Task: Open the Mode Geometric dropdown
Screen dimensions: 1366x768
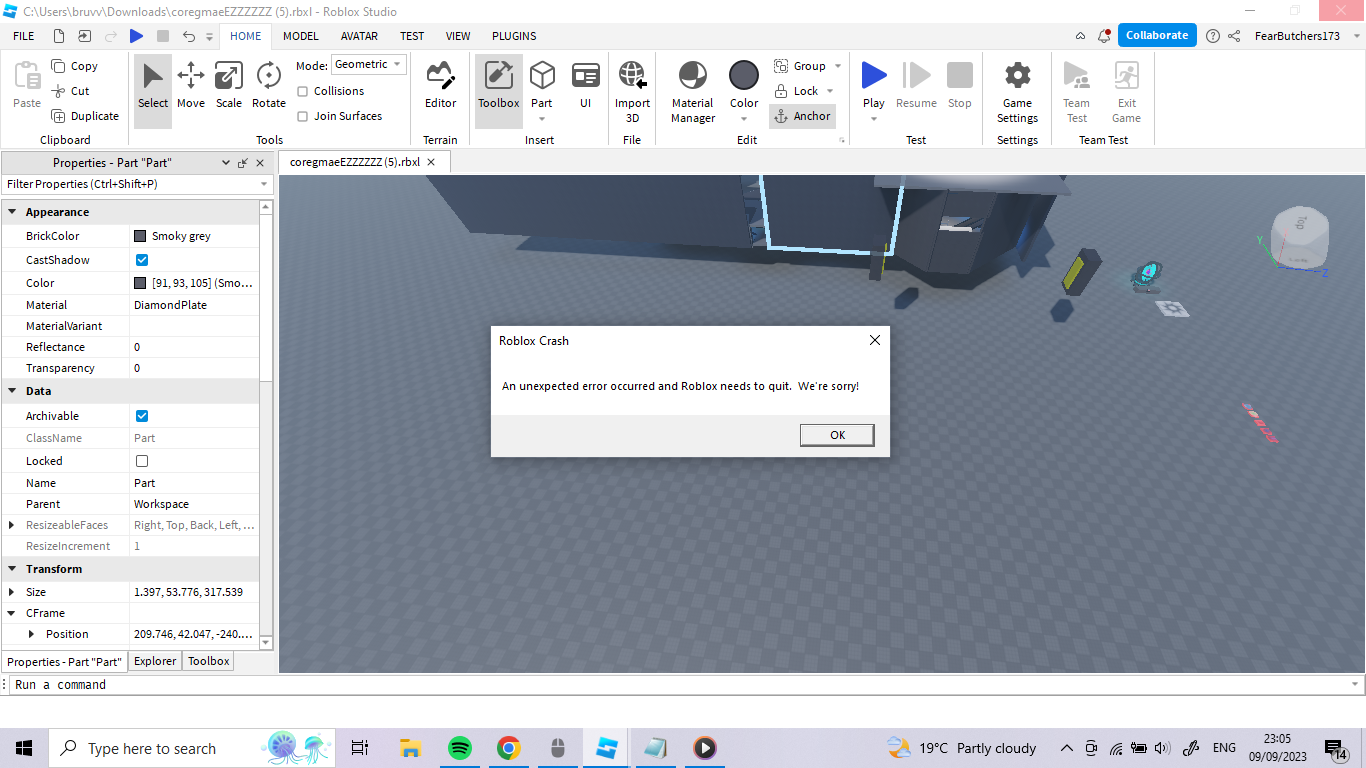Action: pyautogui.click(x=369, y=64)
